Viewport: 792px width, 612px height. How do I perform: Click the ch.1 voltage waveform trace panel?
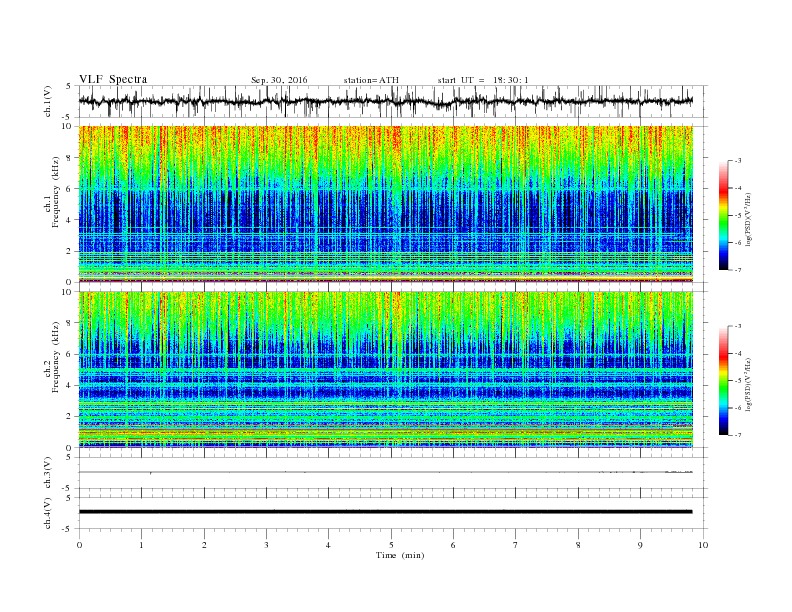coord(393,101)
